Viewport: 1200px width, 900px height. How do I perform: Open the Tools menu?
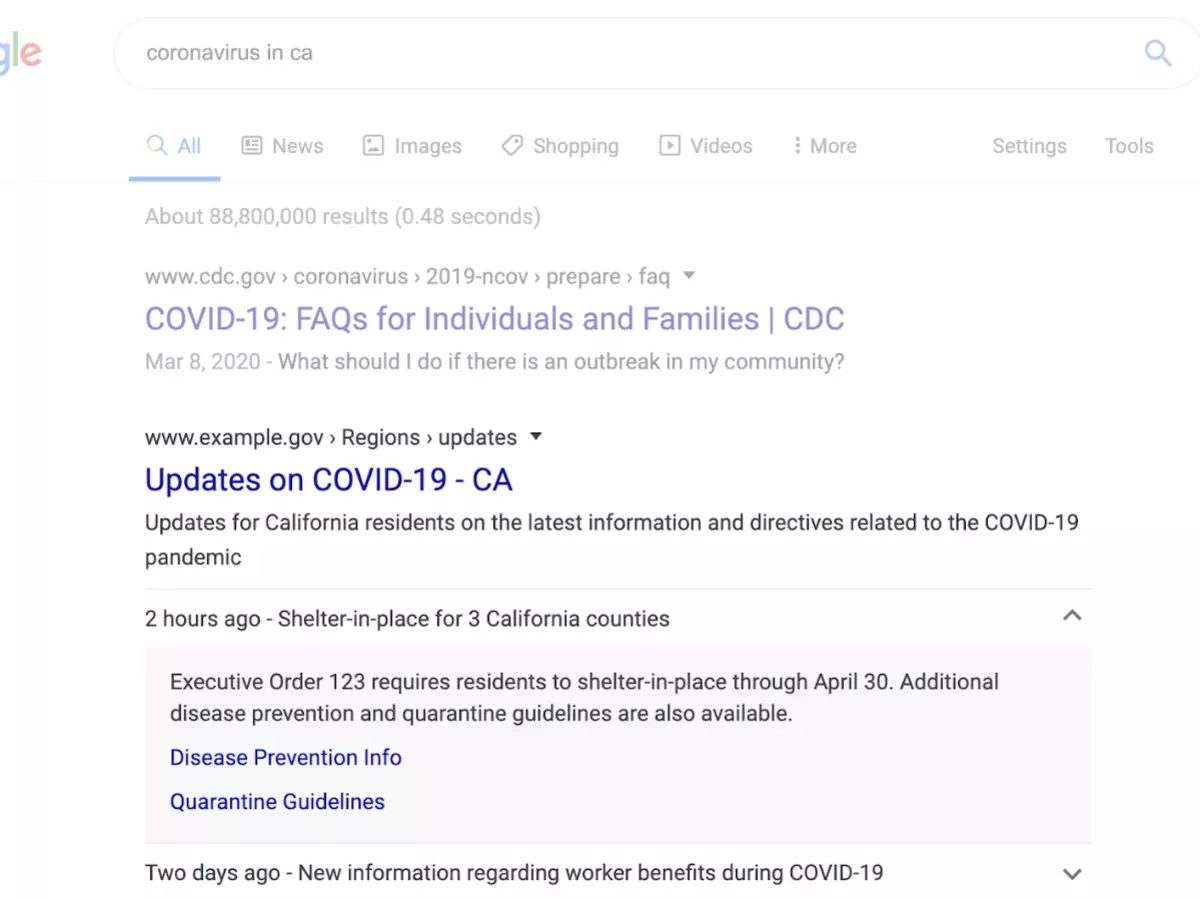[x=1128, y=145]
